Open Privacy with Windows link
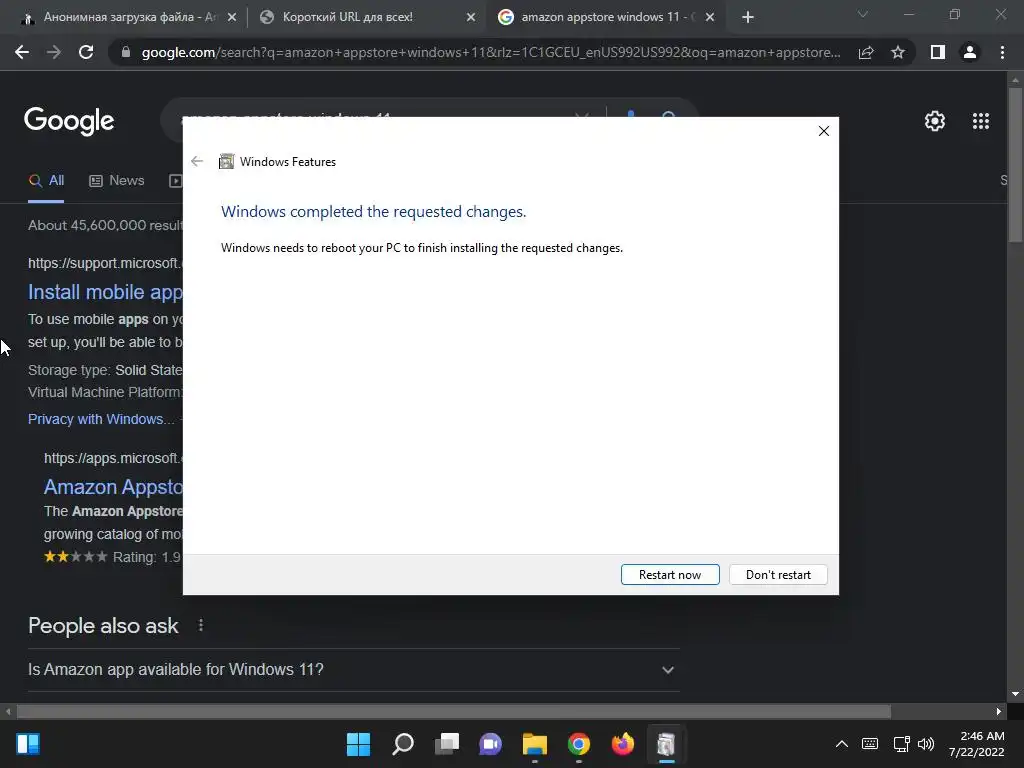1024x768 pixels. tap(101, 419)
